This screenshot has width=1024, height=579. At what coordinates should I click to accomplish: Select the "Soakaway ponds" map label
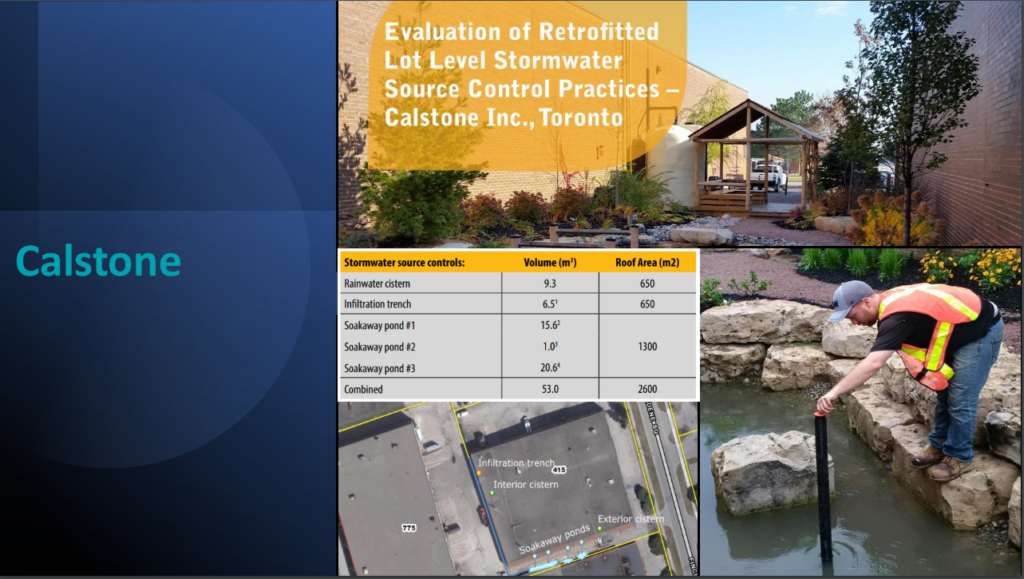[554, 539]
